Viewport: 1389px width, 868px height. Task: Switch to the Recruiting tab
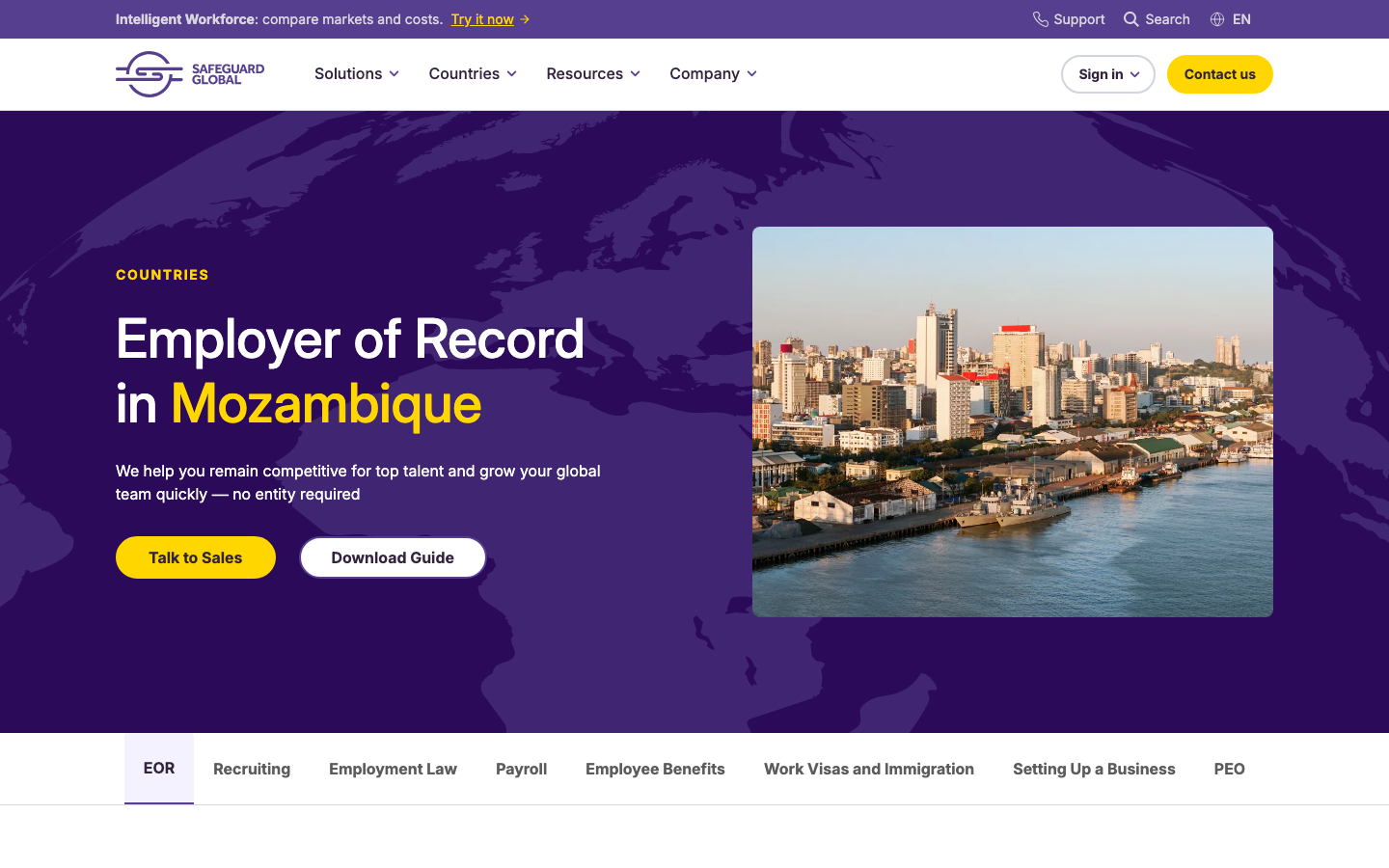[252, 769]
